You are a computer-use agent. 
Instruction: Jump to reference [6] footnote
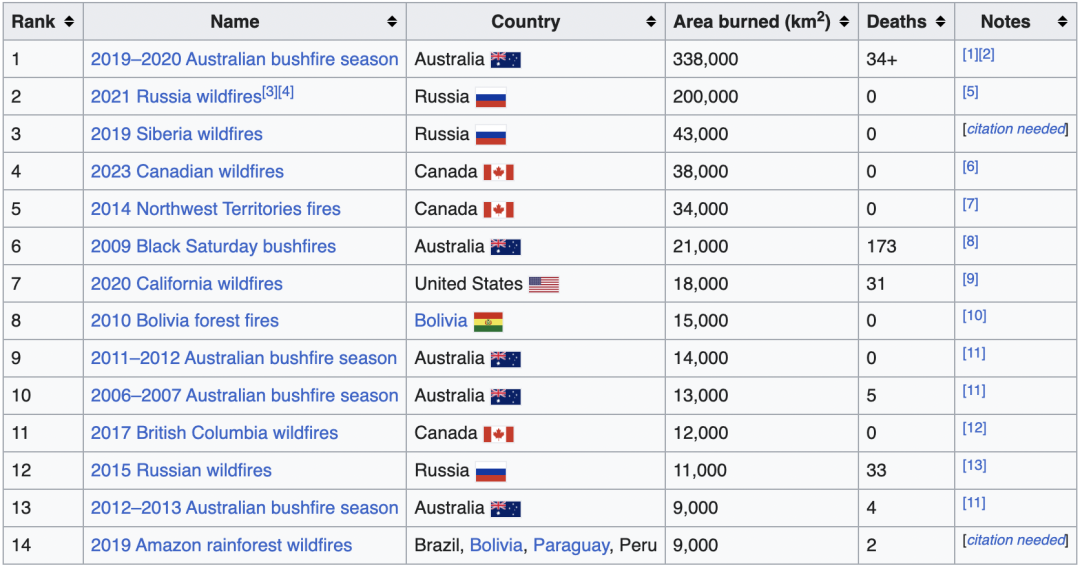point(970,167)
